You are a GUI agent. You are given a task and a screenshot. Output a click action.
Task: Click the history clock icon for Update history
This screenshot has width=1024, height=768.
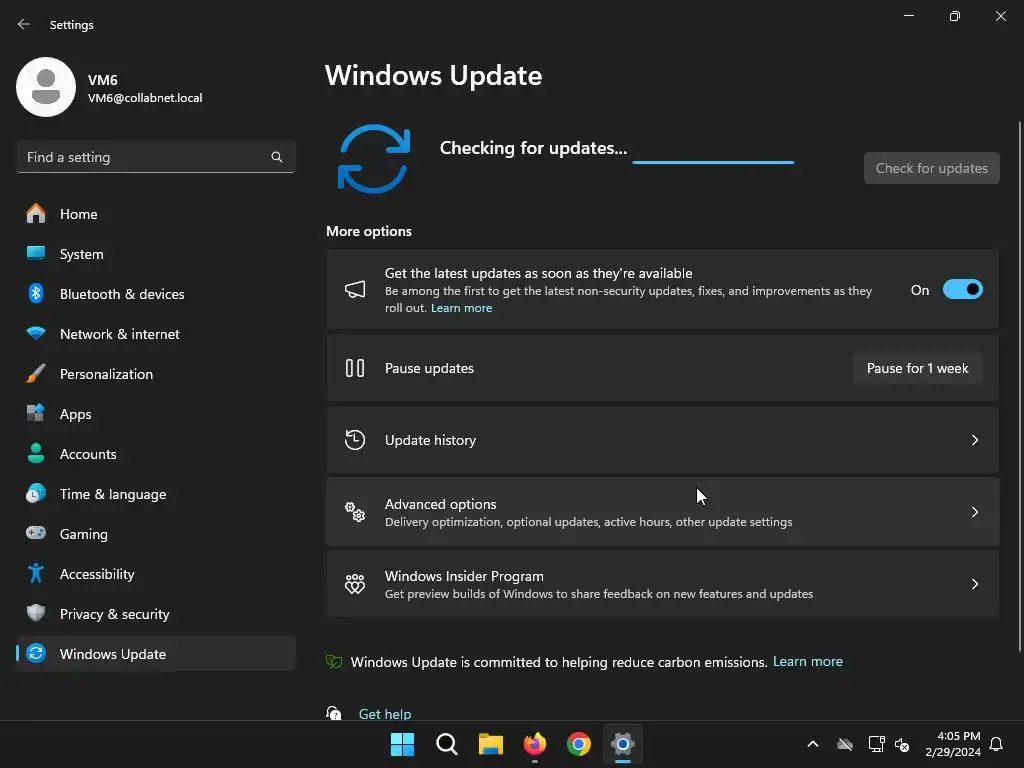(355, 440)
